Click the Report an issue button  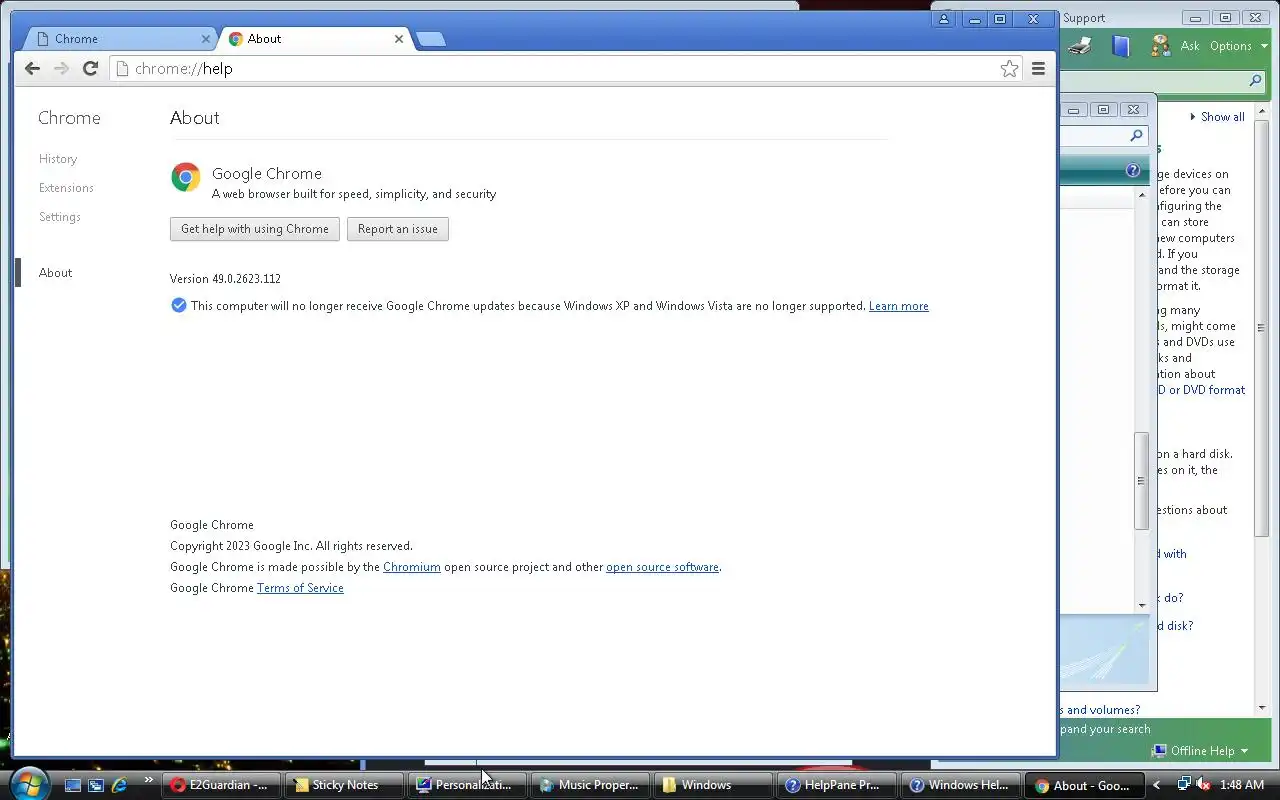click(x=398, y=229)
